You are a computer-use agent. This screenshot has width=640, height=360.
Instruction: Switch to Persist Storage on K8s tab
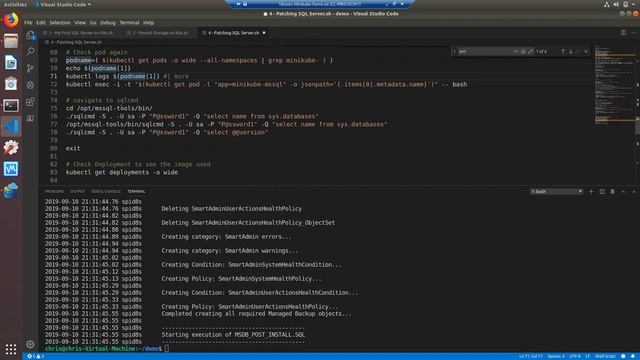[x=159, y=33]
